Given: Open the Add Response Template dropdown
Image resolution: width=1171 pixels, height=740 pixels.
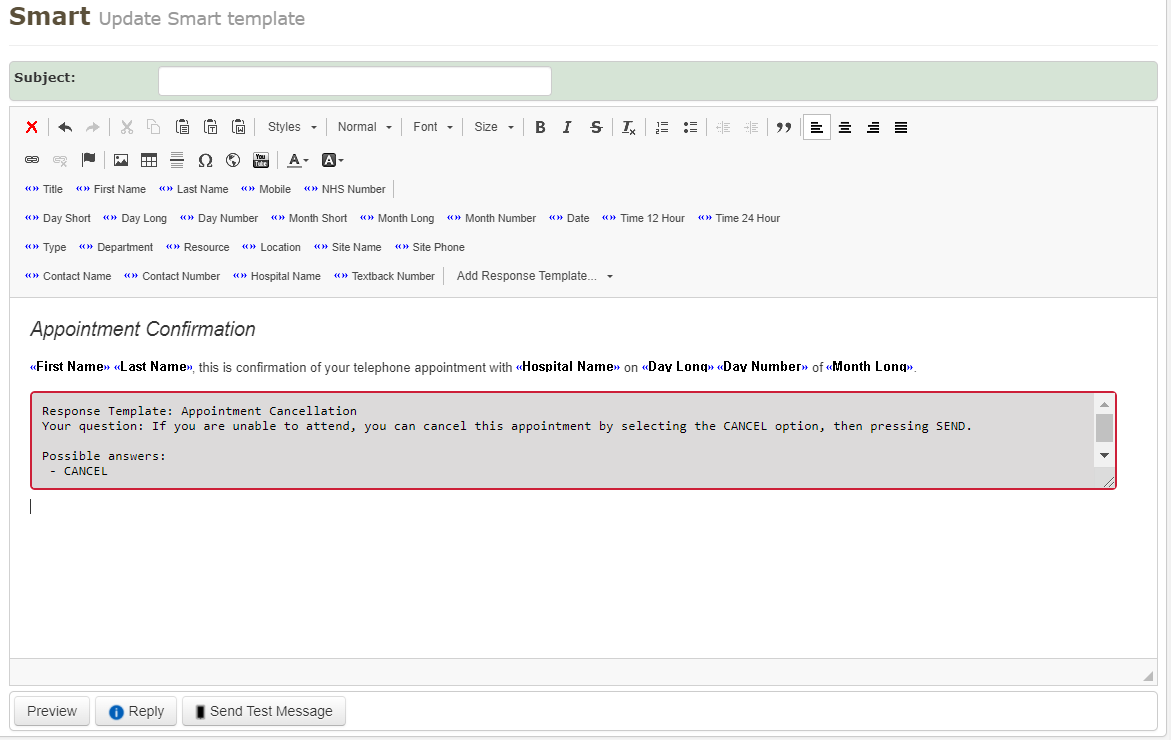Looking at the screenshot, I should click(534, 276).
